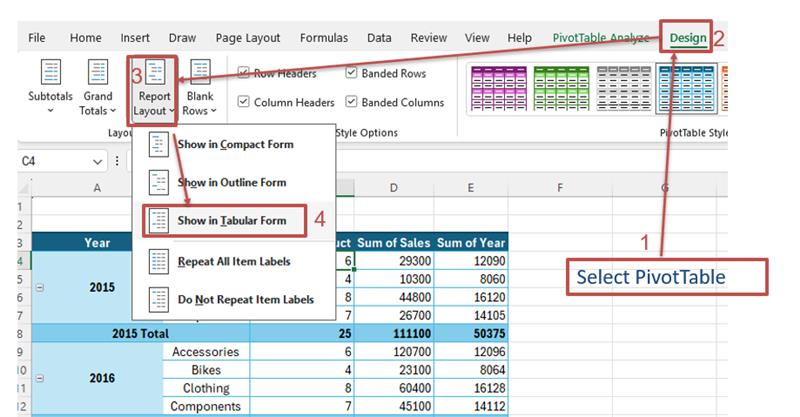This screenshot has height=417, width=800.
Task: Collapse the 2015 year group
Action: coord(40,287)
